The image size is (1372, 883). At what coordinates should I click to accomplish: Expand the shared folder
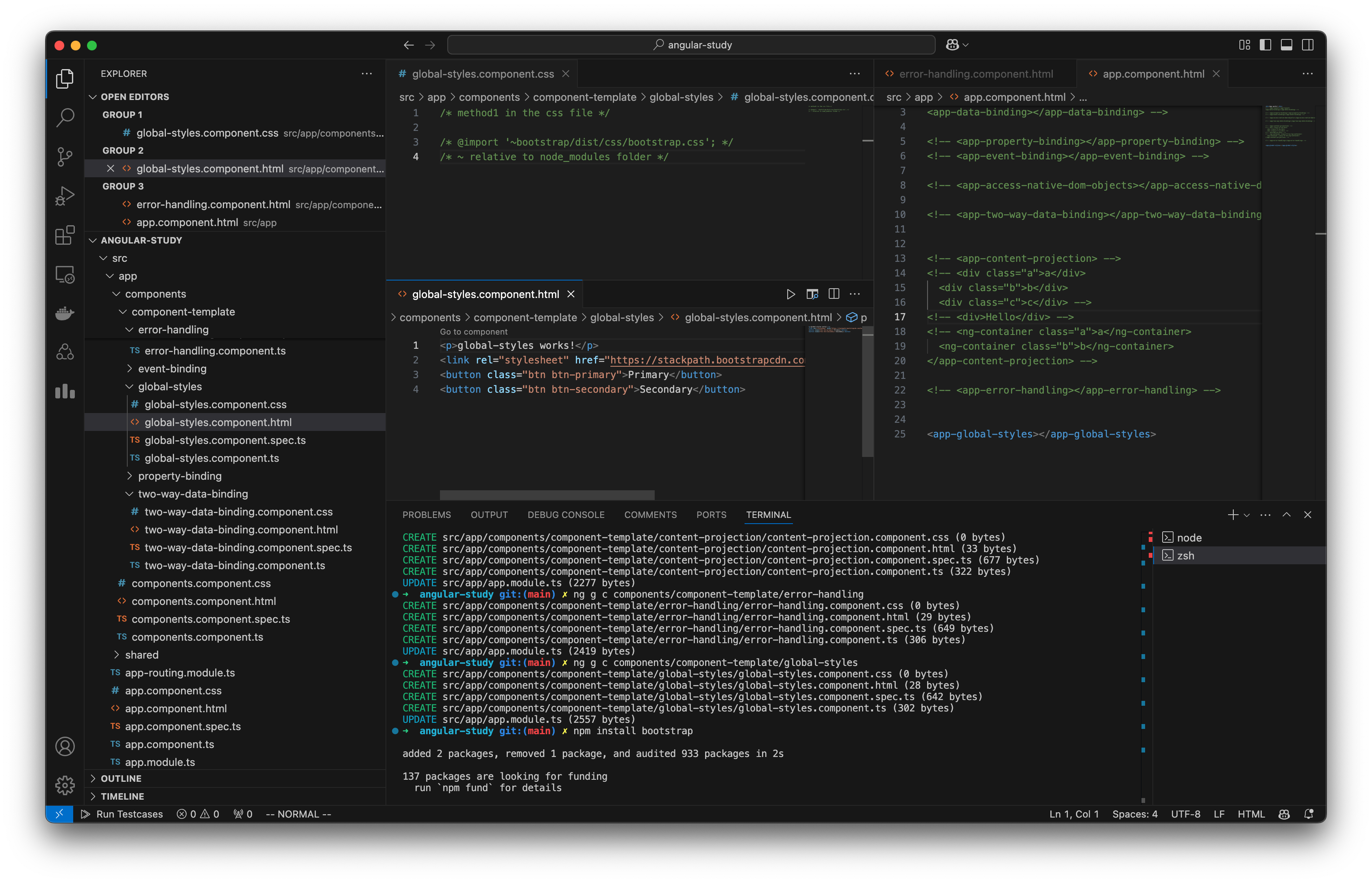pos(142,654)
